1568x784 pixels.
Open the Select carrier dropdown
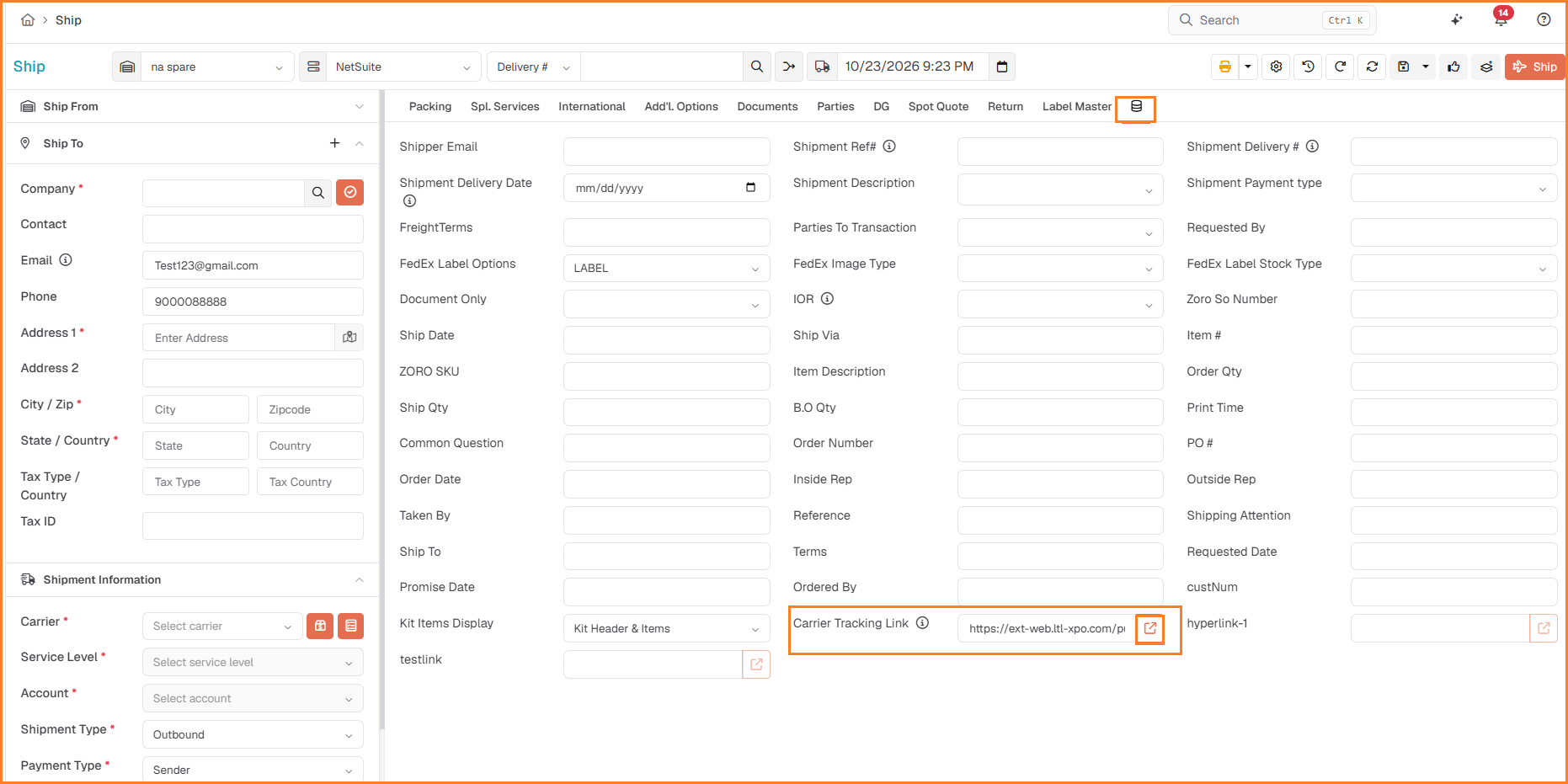[222, 627]
